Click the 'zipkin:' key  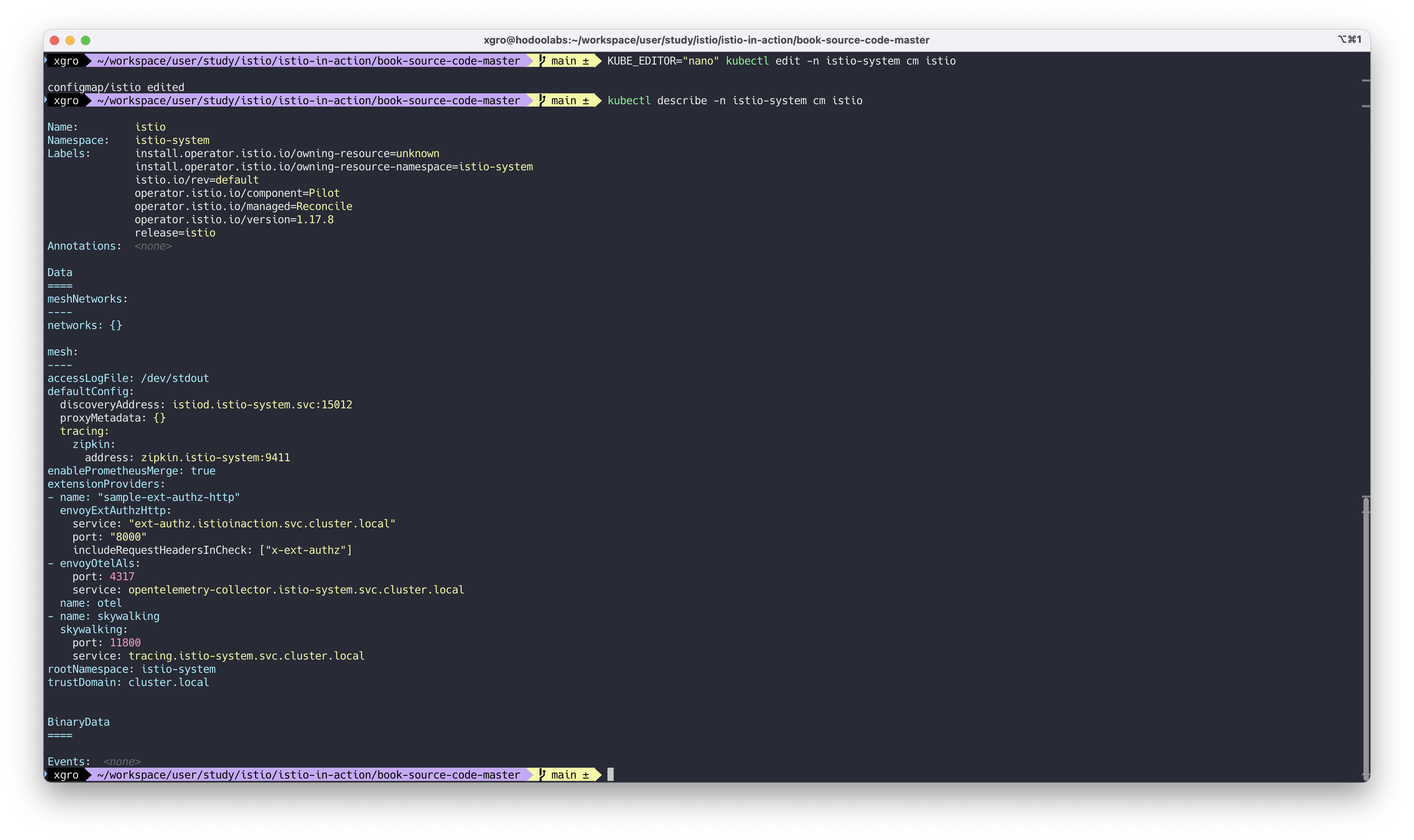[94, 444]
